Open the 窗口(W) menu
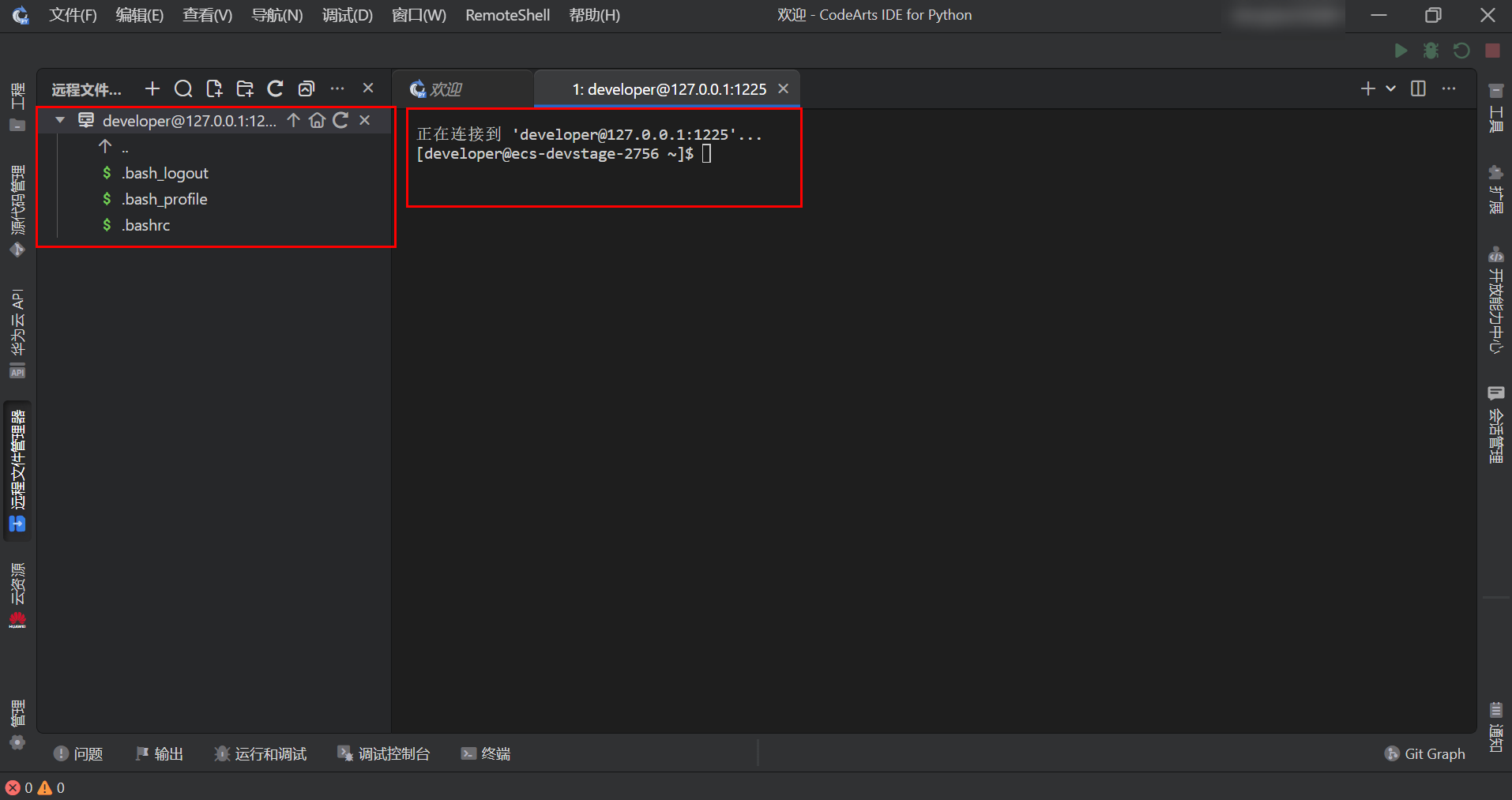The height and width of the screenshot is (800, 1512). 419,15
